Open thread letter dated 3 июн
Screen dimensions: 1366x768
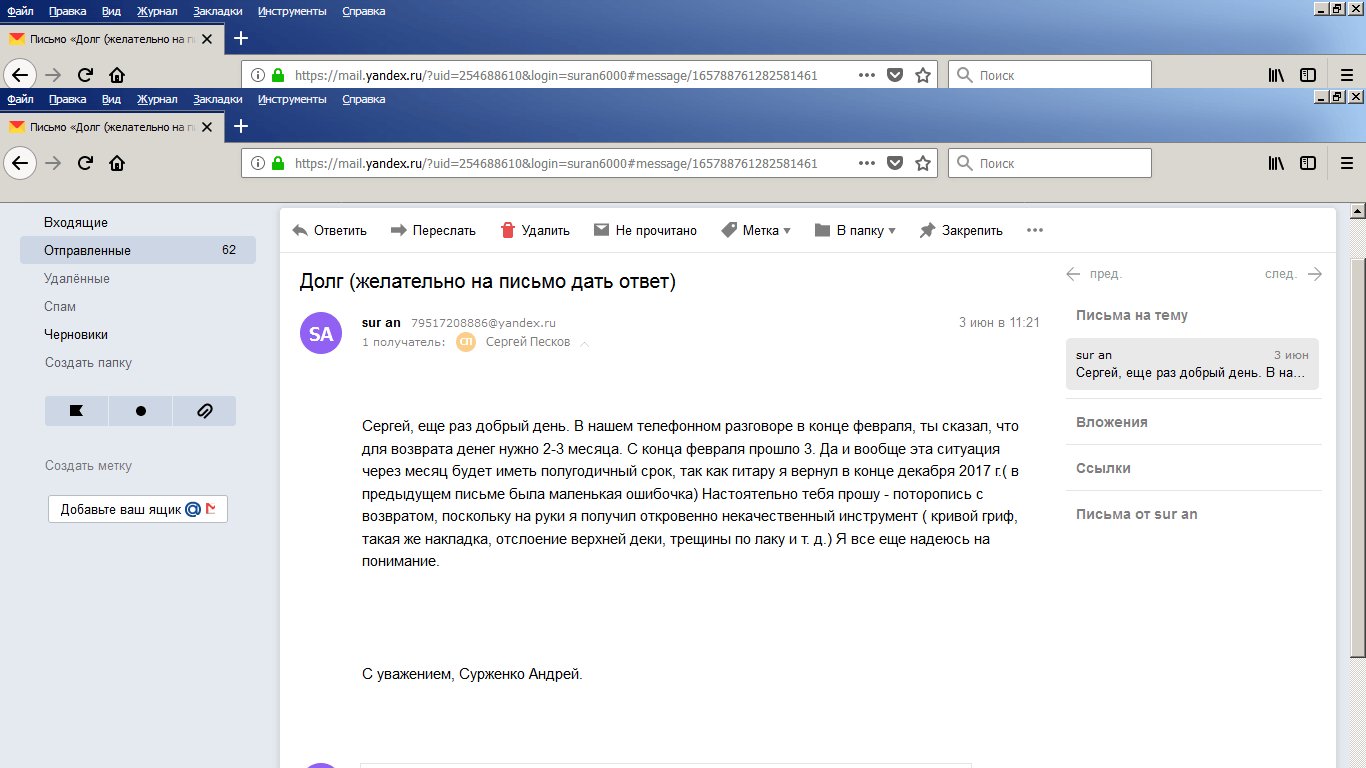pos(1192,364)
